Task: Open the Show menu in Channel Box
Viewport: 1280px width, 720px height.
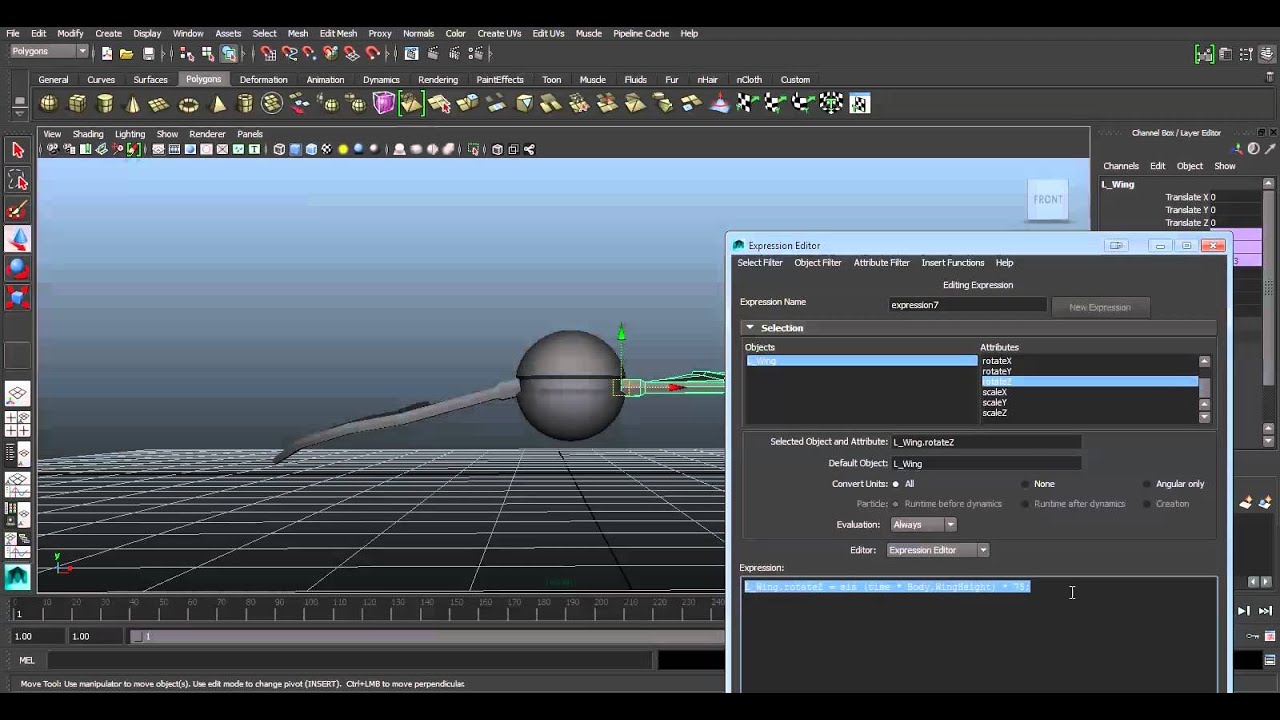Action: pos(1225,166)
